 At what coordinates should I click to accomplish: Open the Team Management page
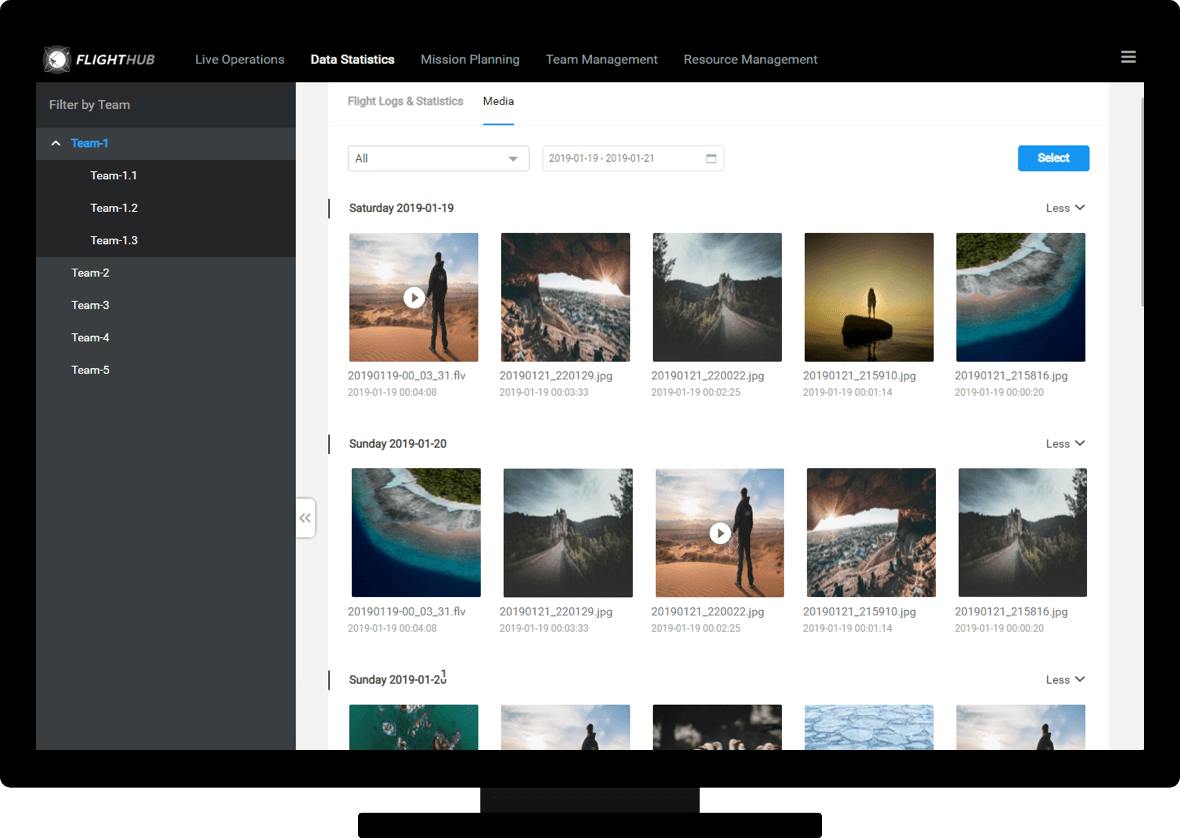tap(601, 60)
